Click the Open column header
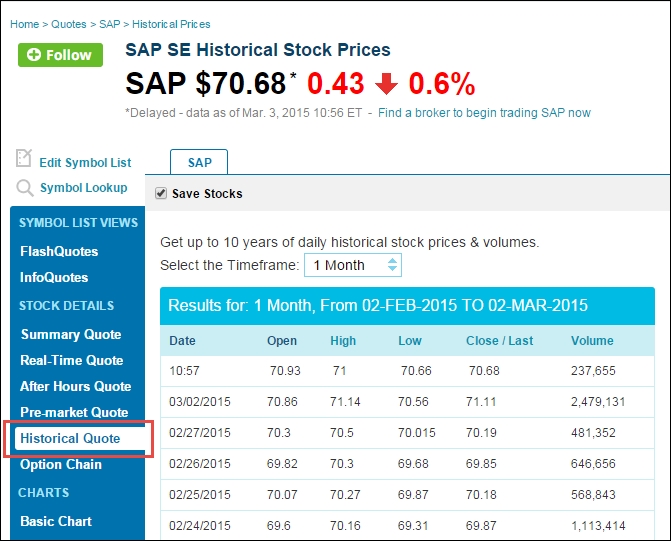671x541 pixels. 282,341
